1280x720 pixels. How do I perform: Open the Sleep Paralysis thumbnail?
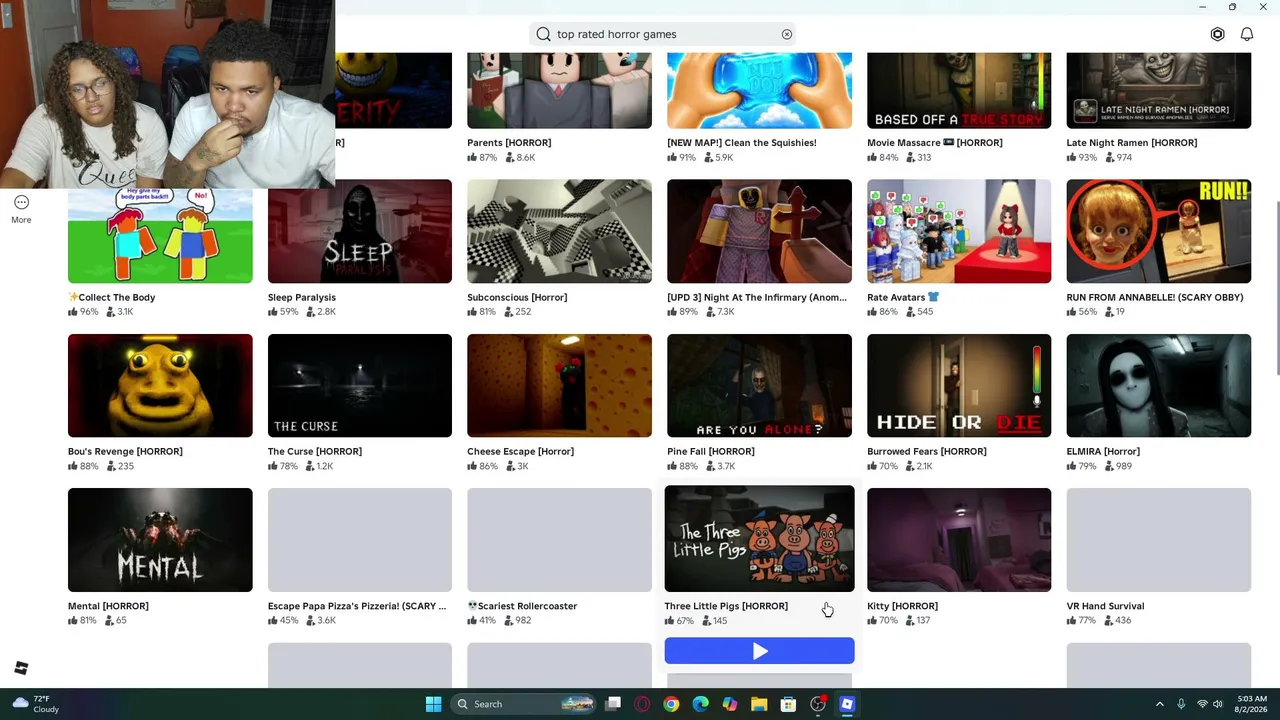coord(360,231)
